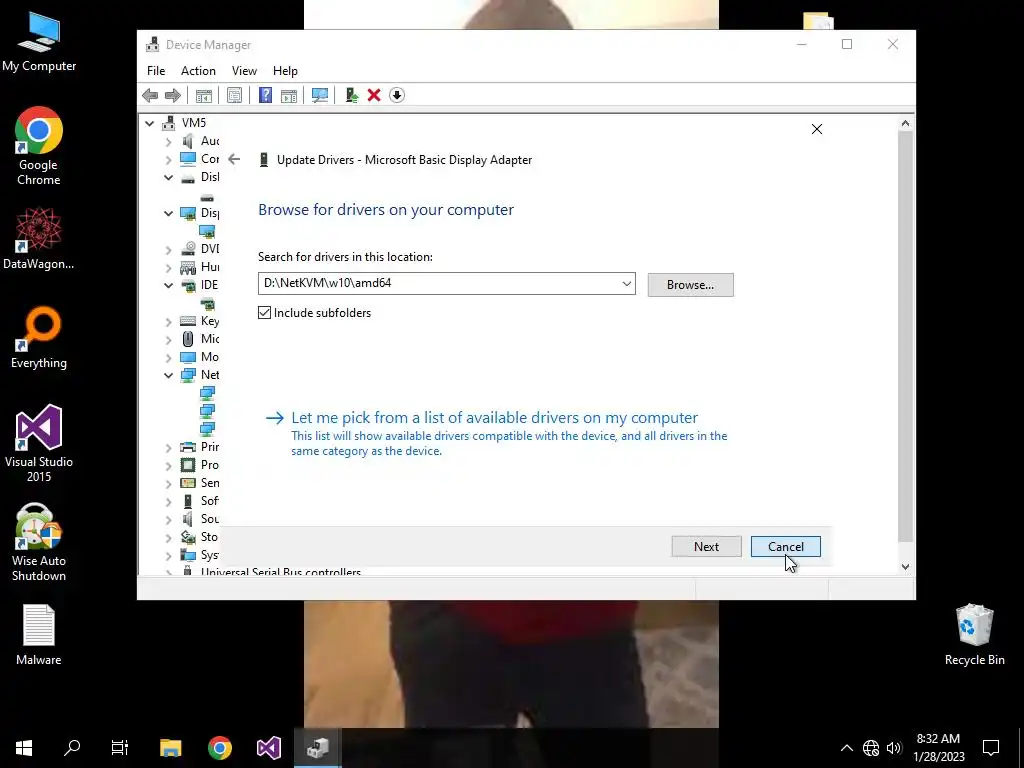This screenshot has height=768, width=1024.
Task: Select the VM5 computer name in tree
Action: click(x=194, y=123)
